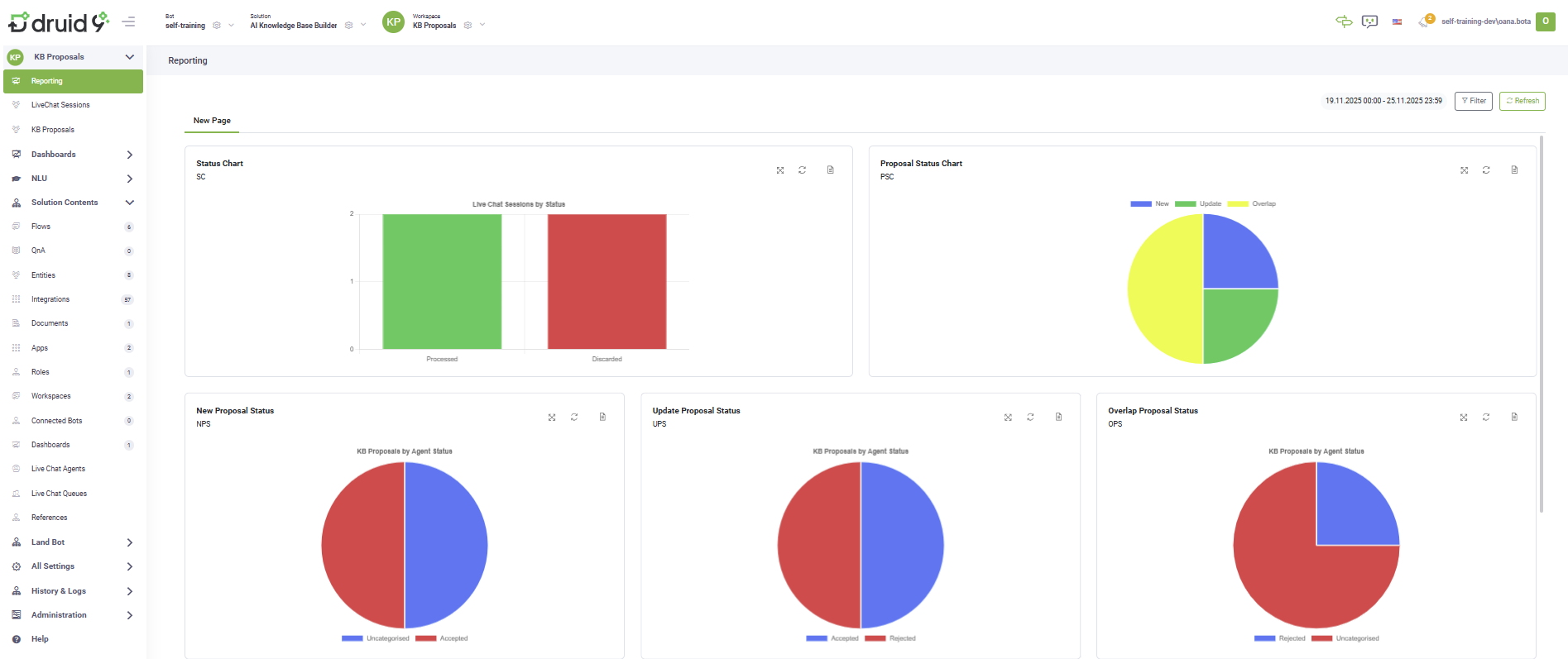
Task: Expand Dashboards section in sidebar
Action: point(130,155)
